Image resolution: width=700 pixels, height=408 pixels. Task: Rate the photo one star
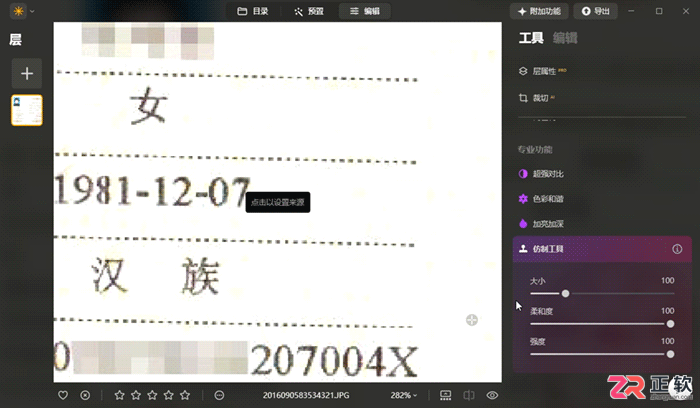coord(119,395)
